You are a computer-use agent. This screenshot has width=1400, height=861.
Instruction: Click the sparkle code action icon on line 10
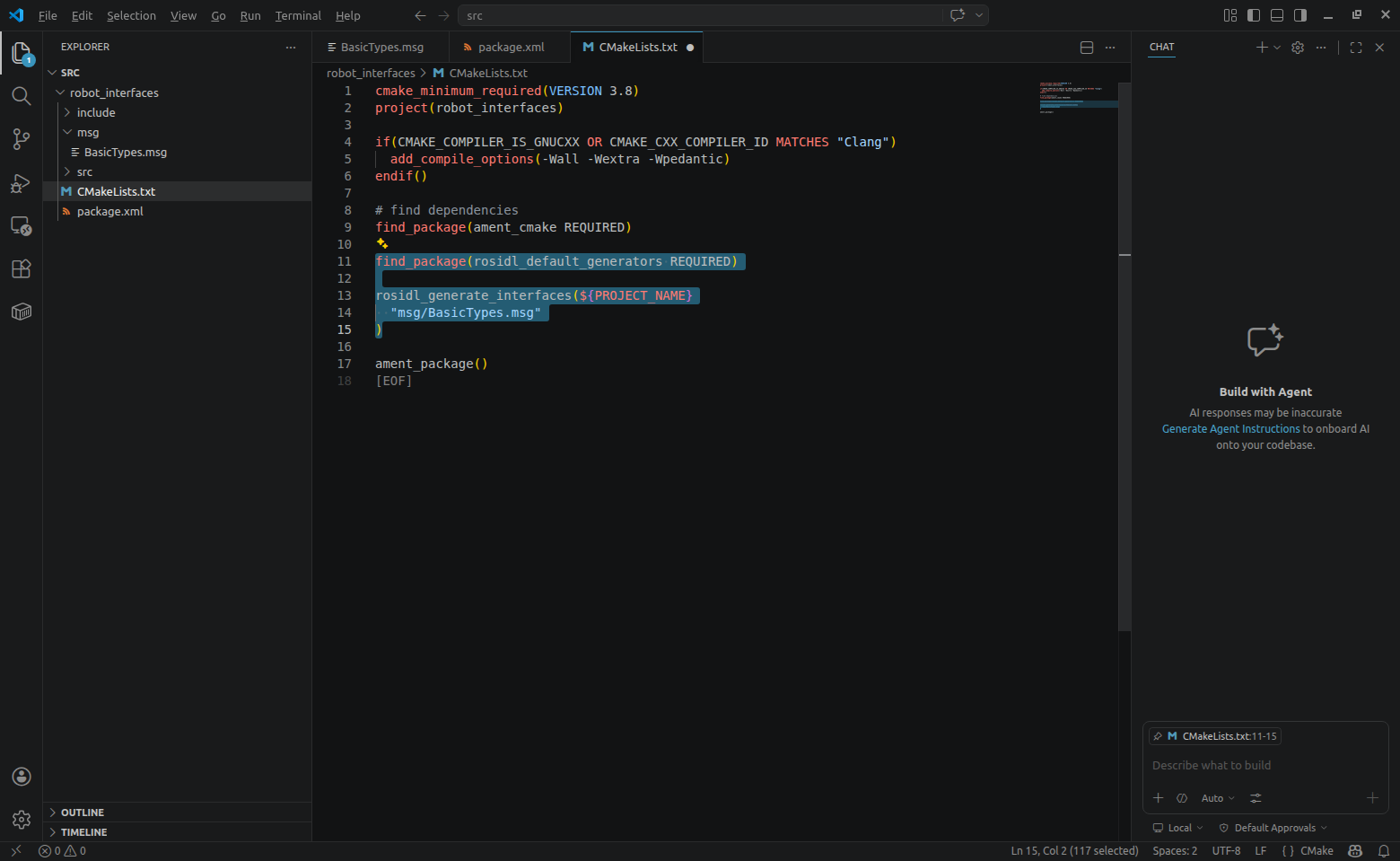[382, 243]
